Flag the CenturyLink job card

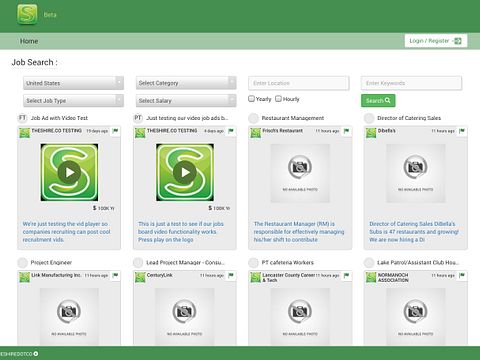tap(231, 275)
